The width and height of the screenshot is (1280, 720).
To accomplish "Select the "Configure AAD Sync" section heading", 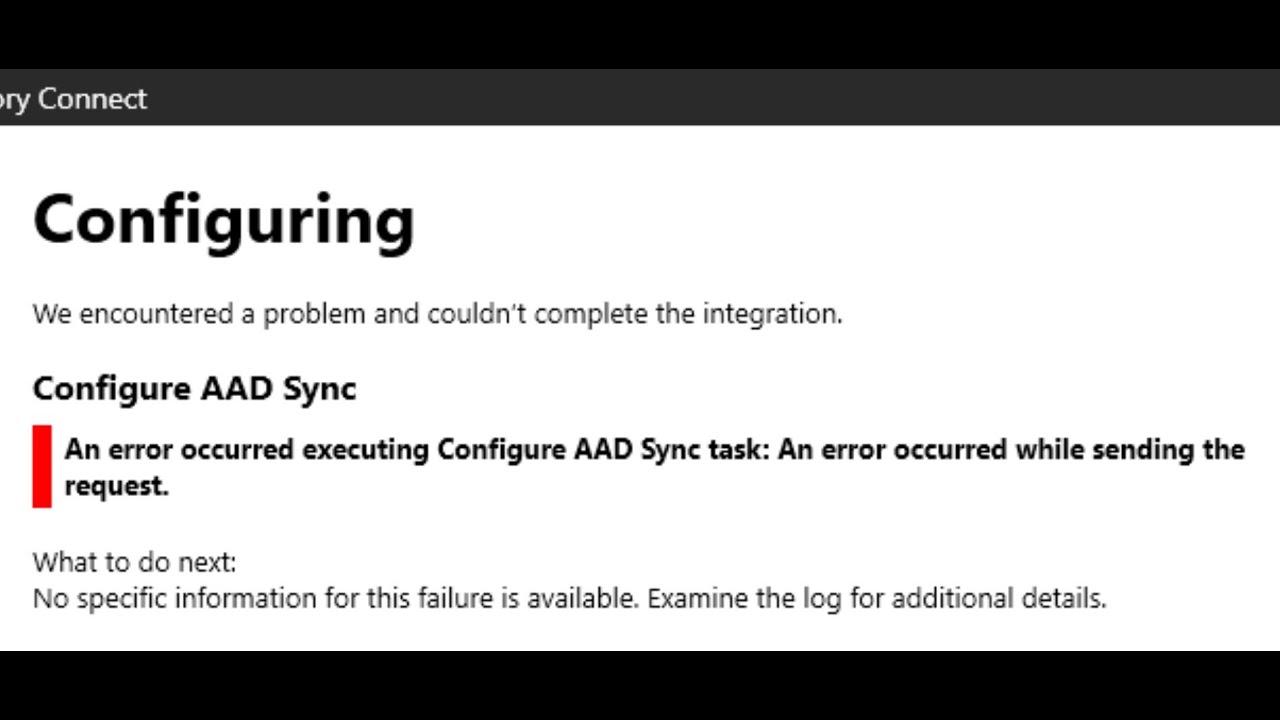I will [194, 388].
